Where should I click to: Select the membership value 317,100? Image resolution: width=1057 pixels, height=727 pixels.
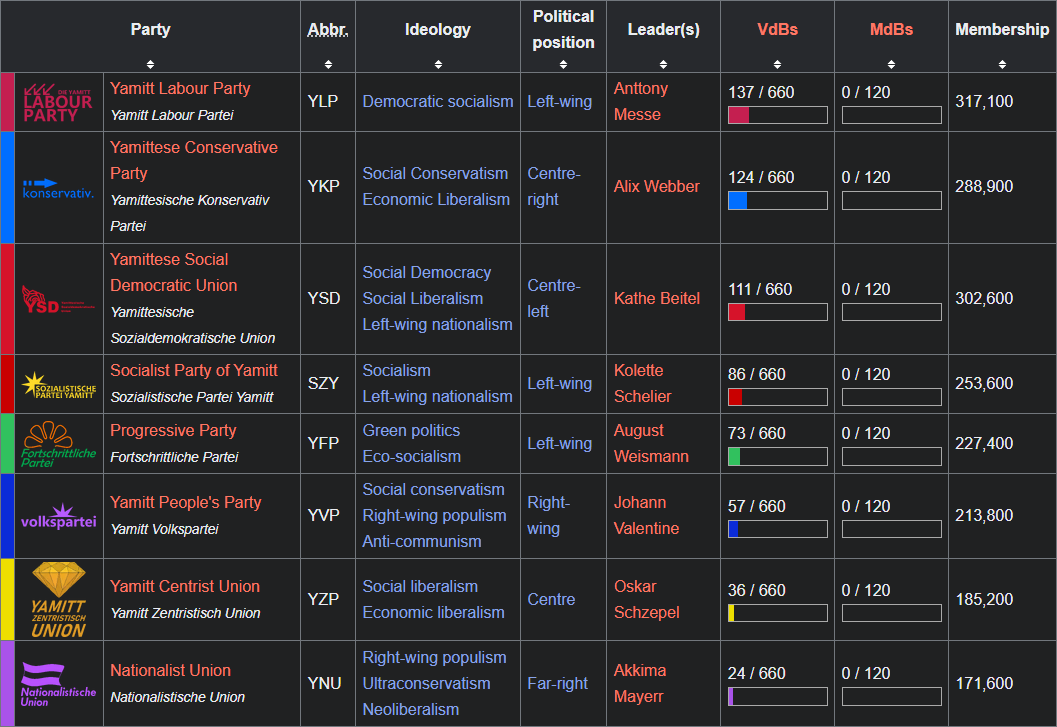[984, 101]
